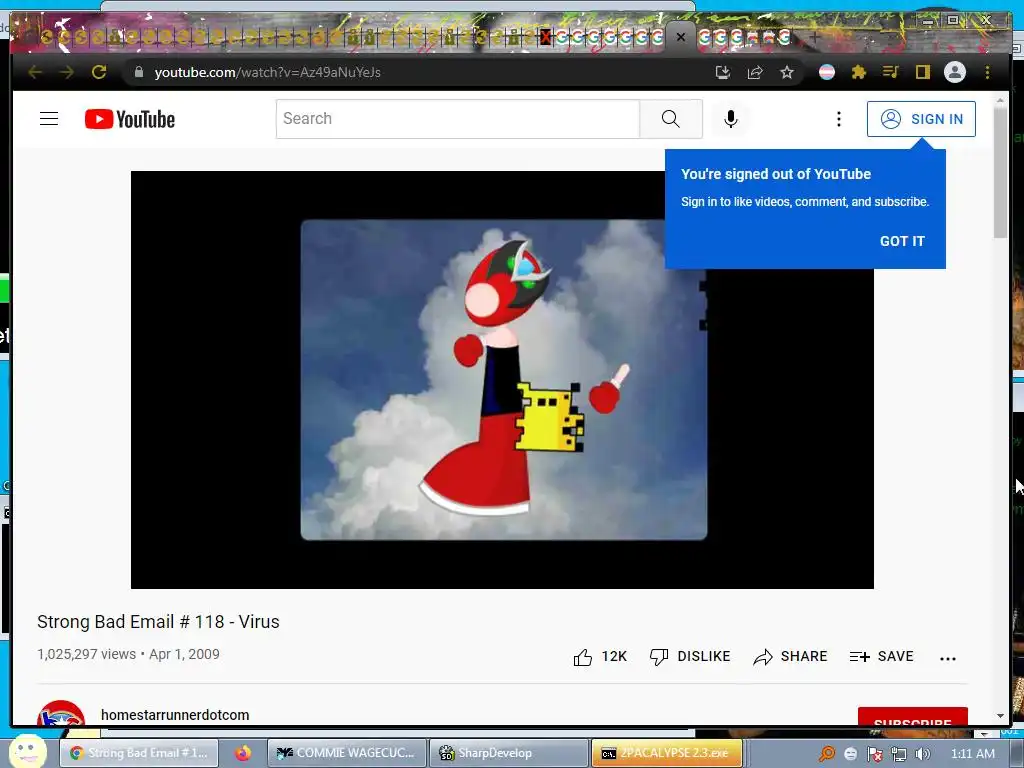Navigate forward in the browser
This screenshot has height=768, width=1024.
click(67, 72)
